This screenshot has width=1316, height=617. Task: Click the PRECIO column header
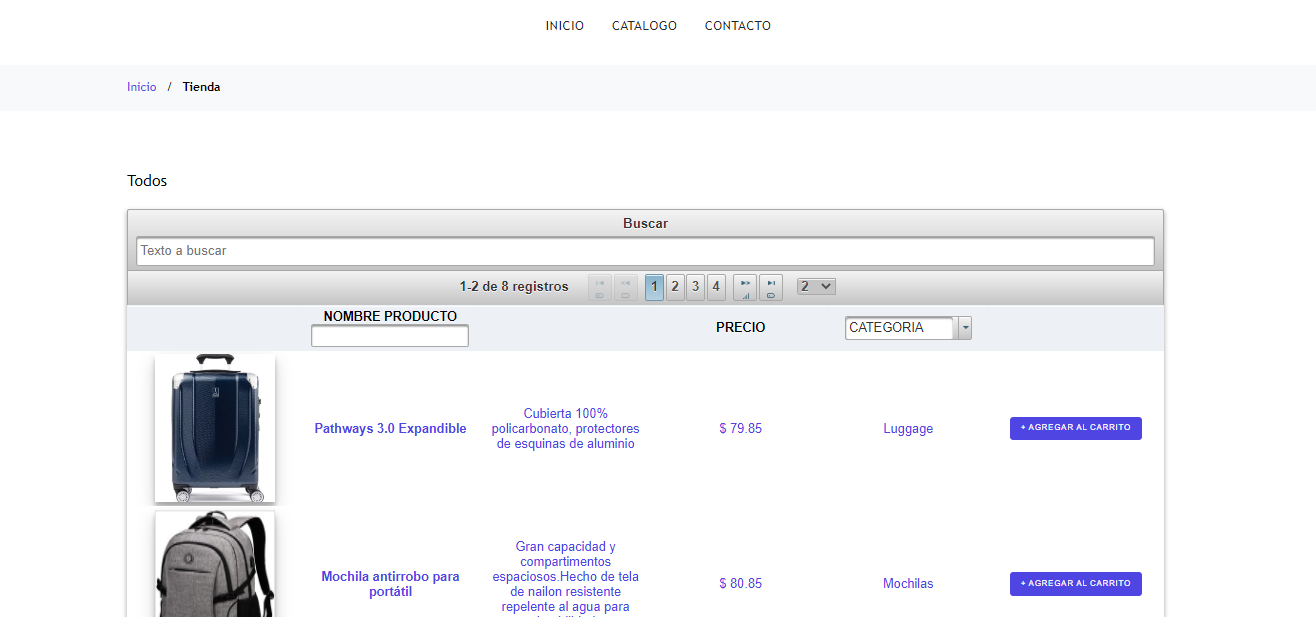coord(741,327)
